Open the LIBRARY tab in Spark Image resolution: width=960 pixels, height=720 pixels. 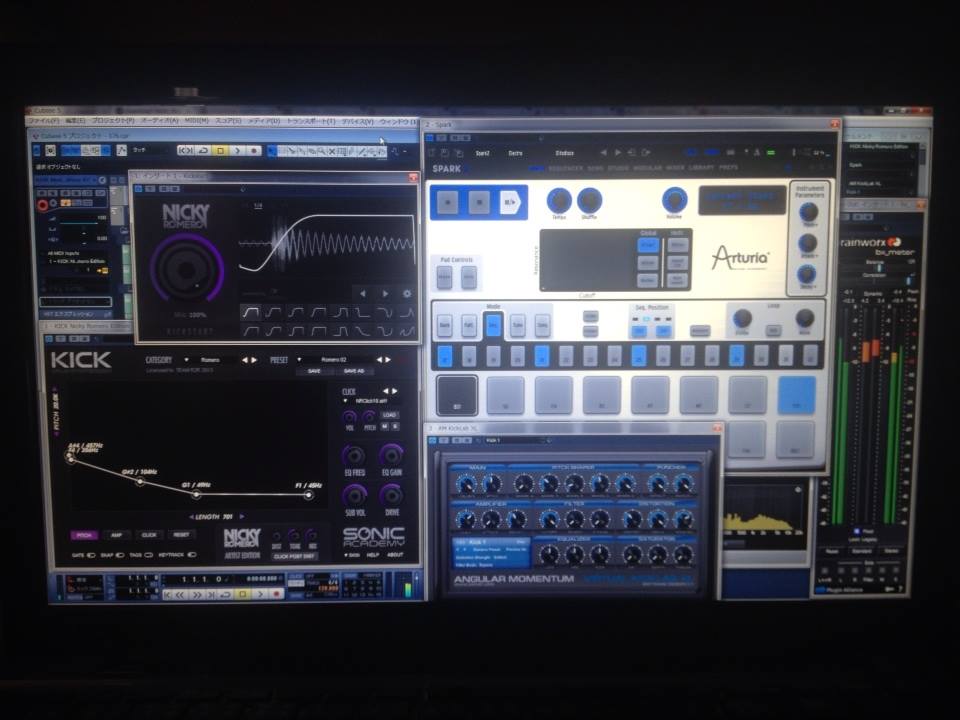coord(702,168)
